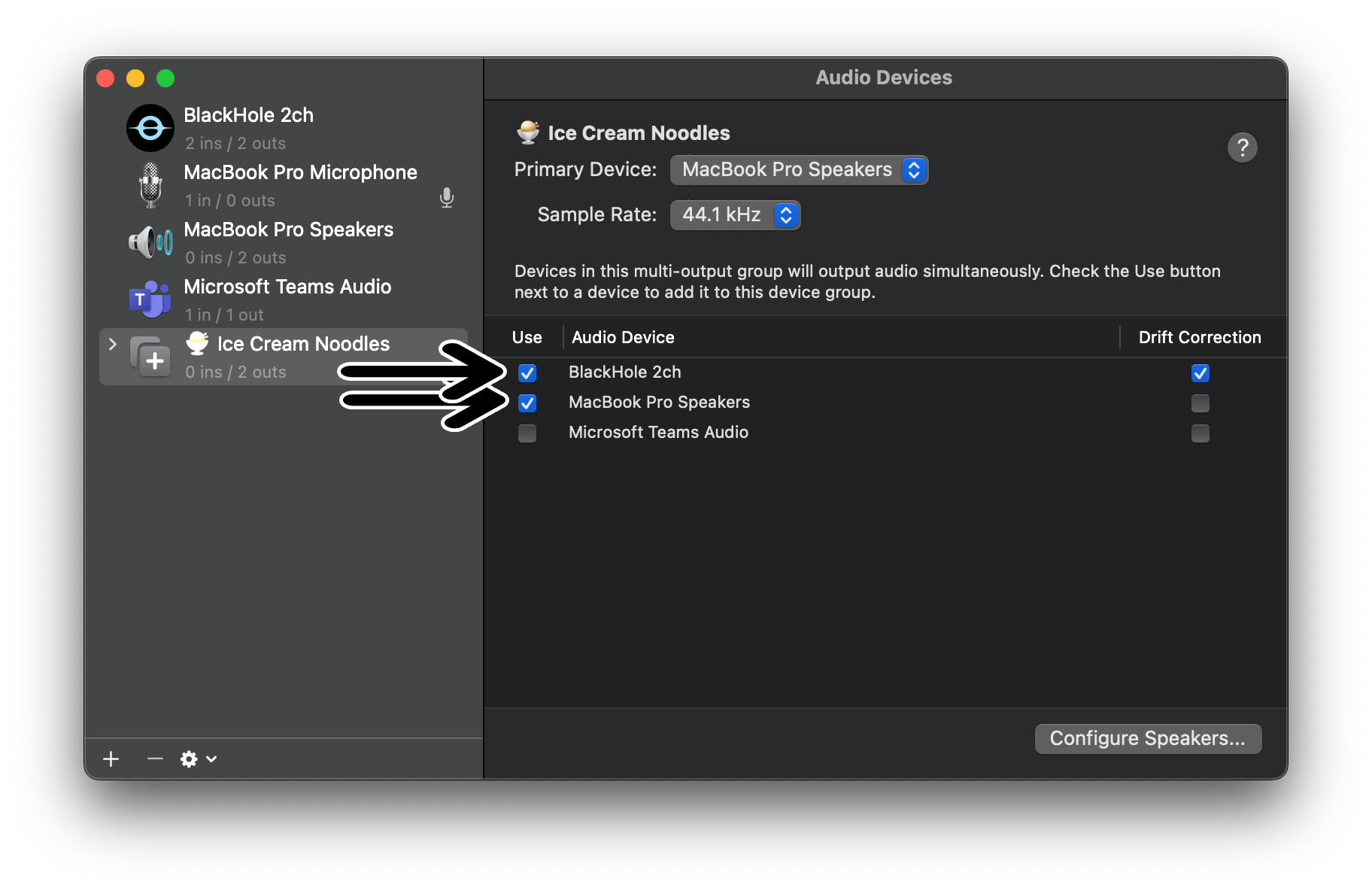Remove selected device with the minus icon
This screenshot has height=891, width=1372.
click(x=154, y=759)
